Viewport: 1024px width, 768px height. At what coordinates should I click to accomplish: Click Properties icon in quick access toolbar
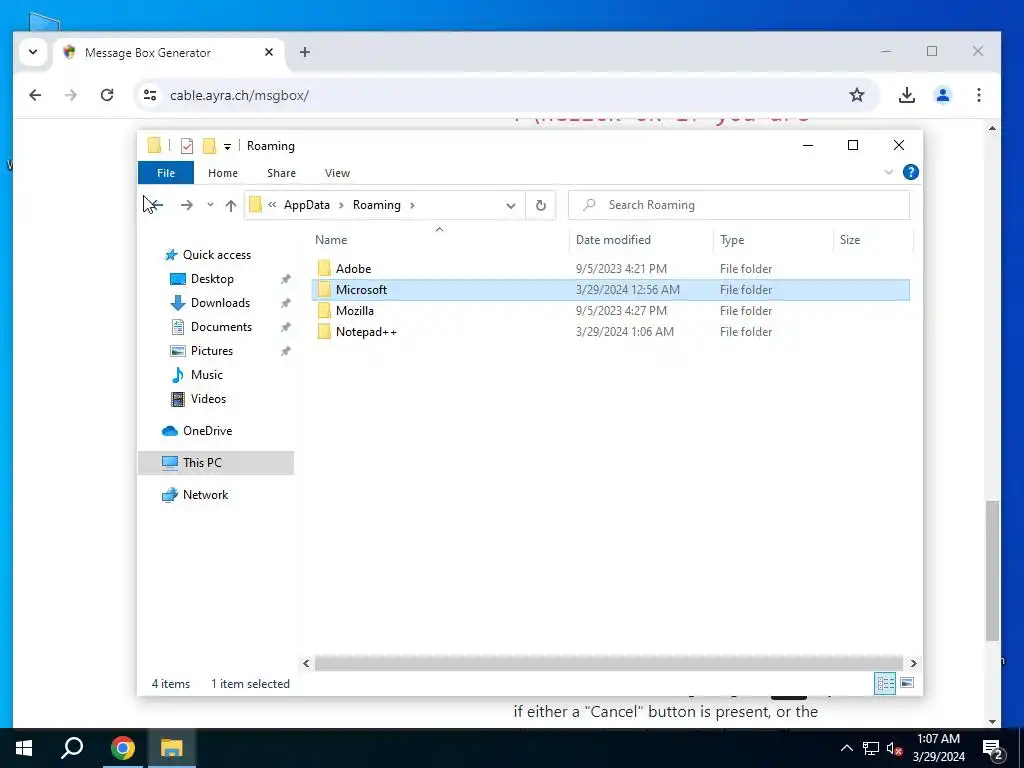coord(187,146)
